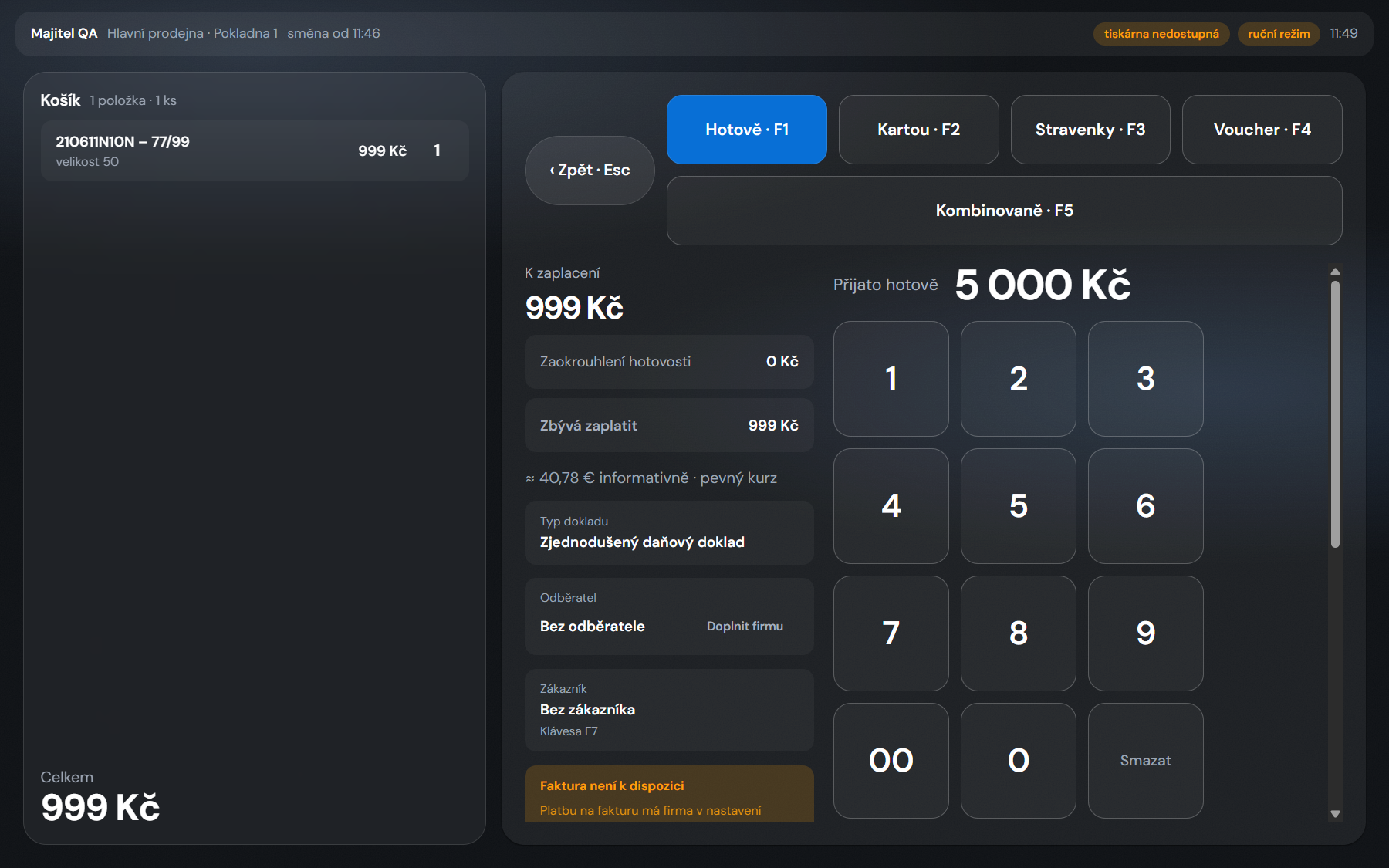The image size is (1389, 868).
Task: Click the tiskárna nedostupná status badge
Action: 1161,34
